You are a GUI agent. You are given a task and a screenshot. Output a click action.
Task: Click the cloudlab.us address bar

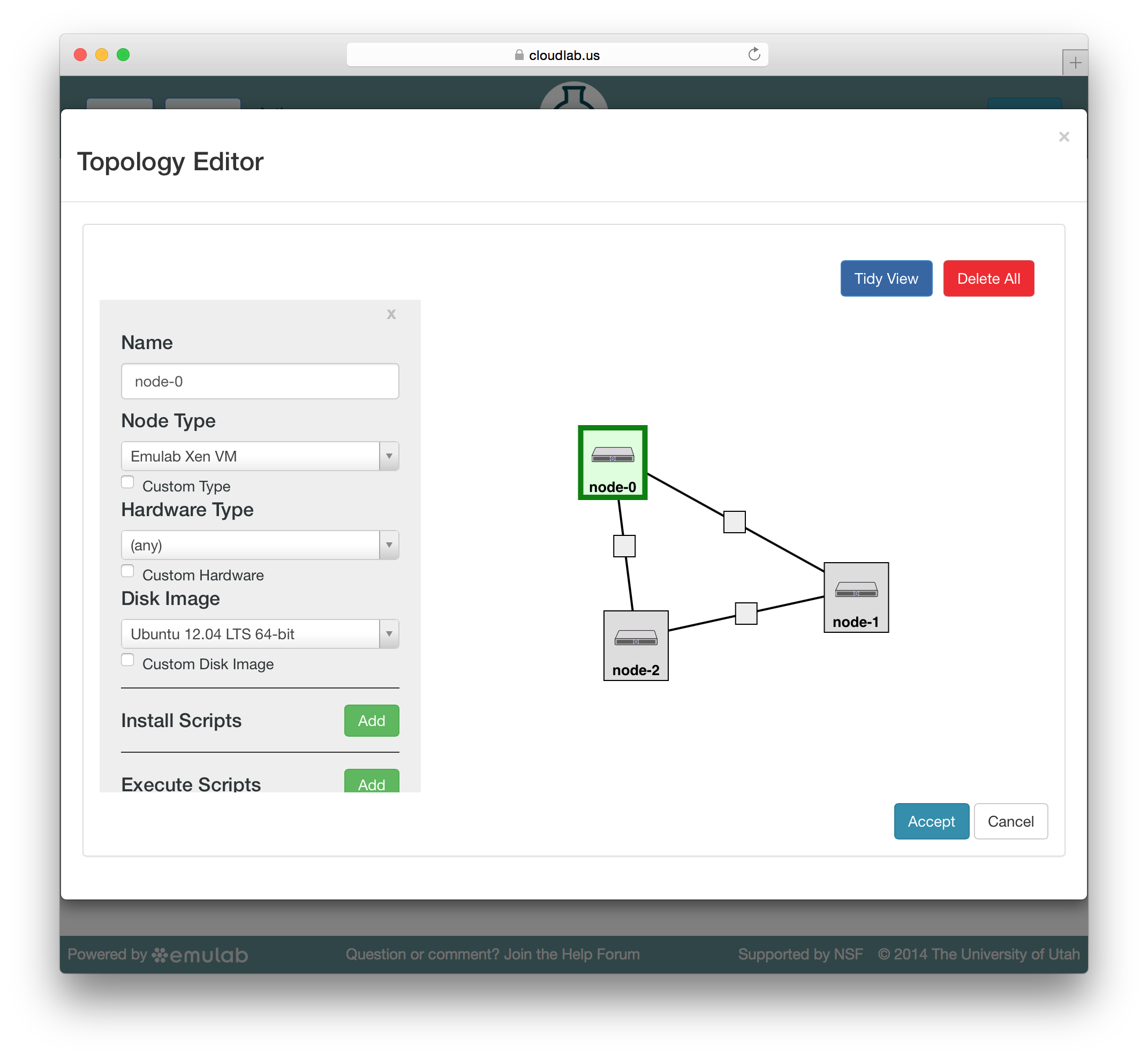[557, 55]
